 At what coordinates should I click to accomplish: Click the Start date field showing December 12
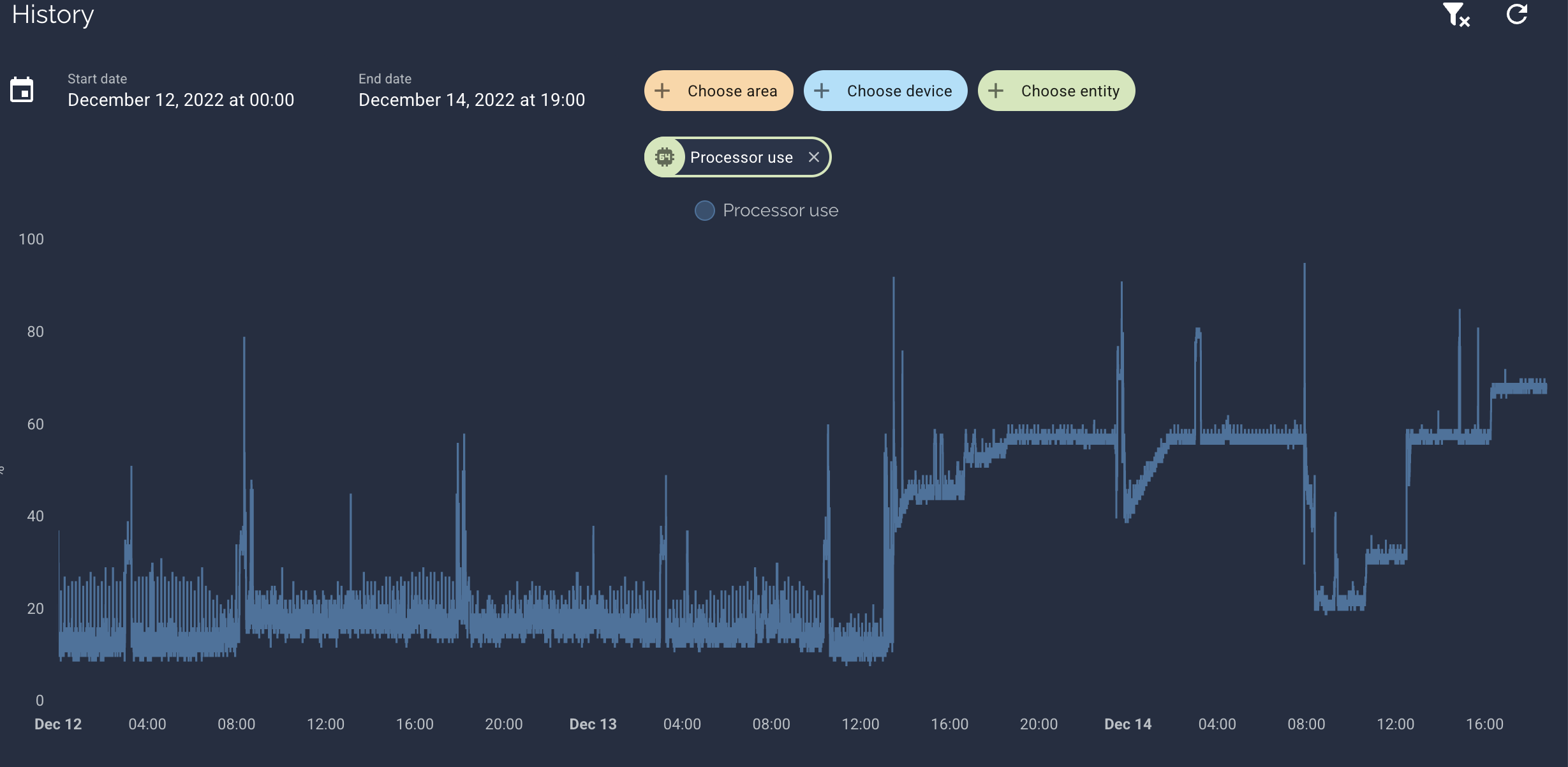(x=181, y=100)
